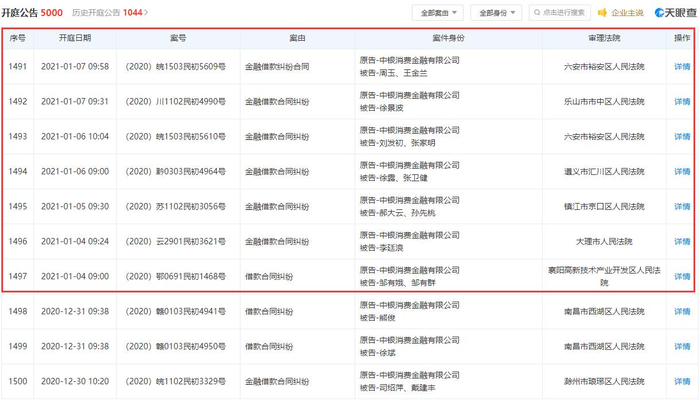Viewport: 700px width, 402px height.
Task: Click court 南昌市西湖区人民法院 in row 1498
Action: [x=604, y=311]
